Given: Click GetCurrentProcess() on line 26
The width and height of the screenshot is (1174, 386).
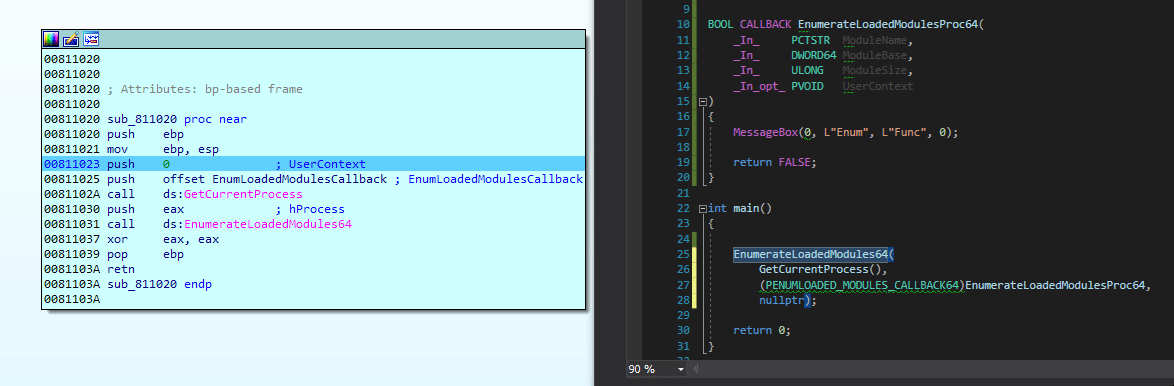Looking at the screenshot, I should [x=824, y=270].
